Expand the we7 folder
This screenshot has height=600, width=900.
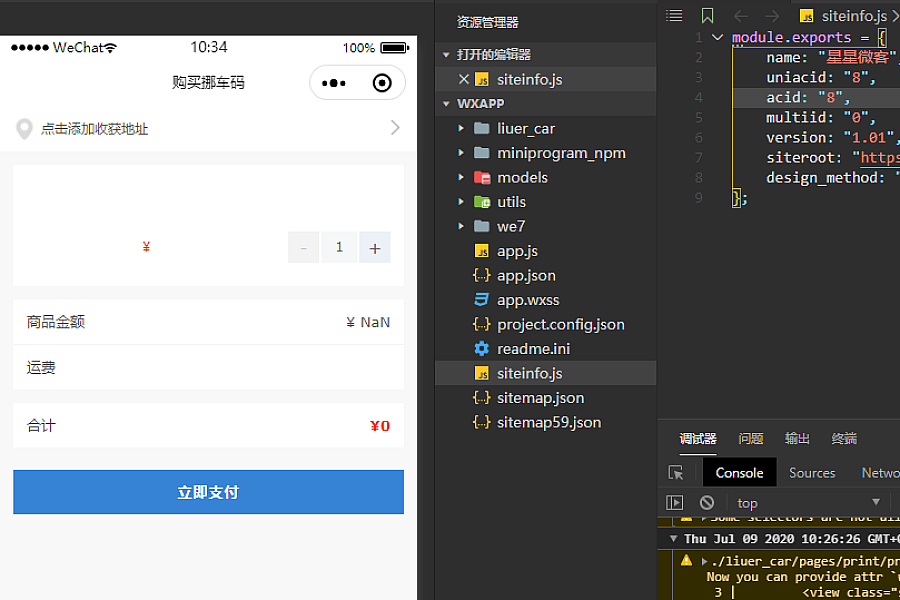(x=461, y=226)
